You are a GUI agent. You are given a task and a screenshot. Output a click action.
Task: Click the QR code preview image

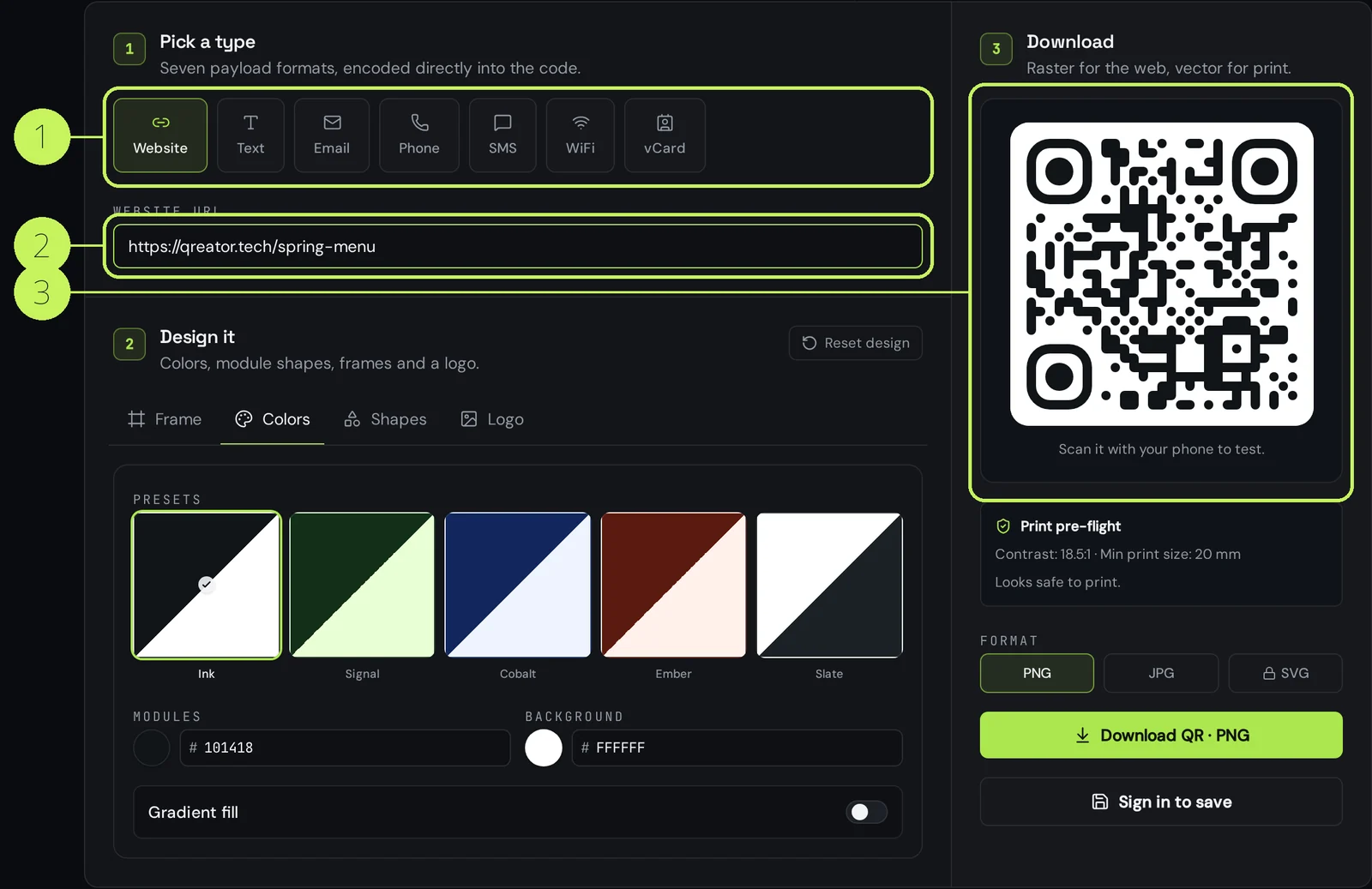(1162, 274)
